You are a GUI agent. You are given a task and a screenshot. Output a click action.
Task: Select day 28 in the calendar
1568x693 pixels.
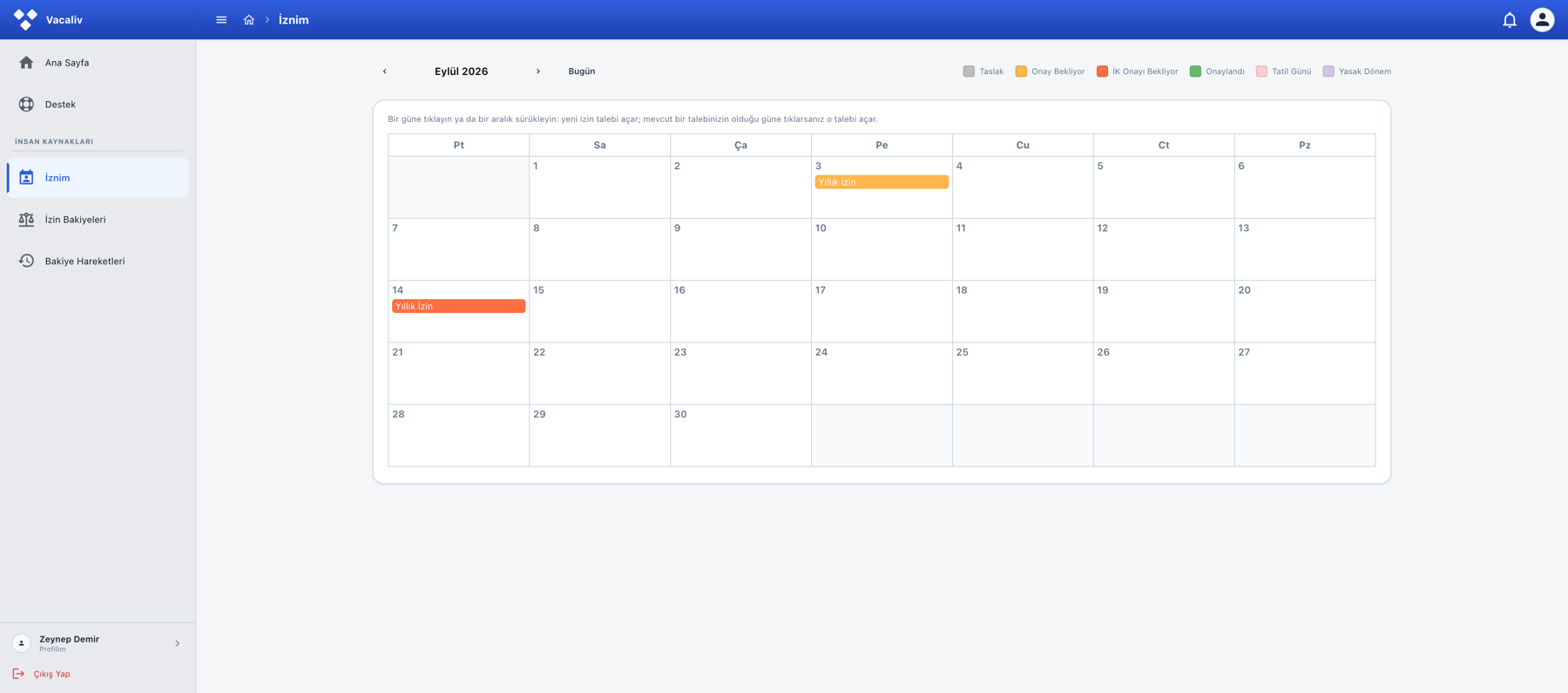(459, 435)
